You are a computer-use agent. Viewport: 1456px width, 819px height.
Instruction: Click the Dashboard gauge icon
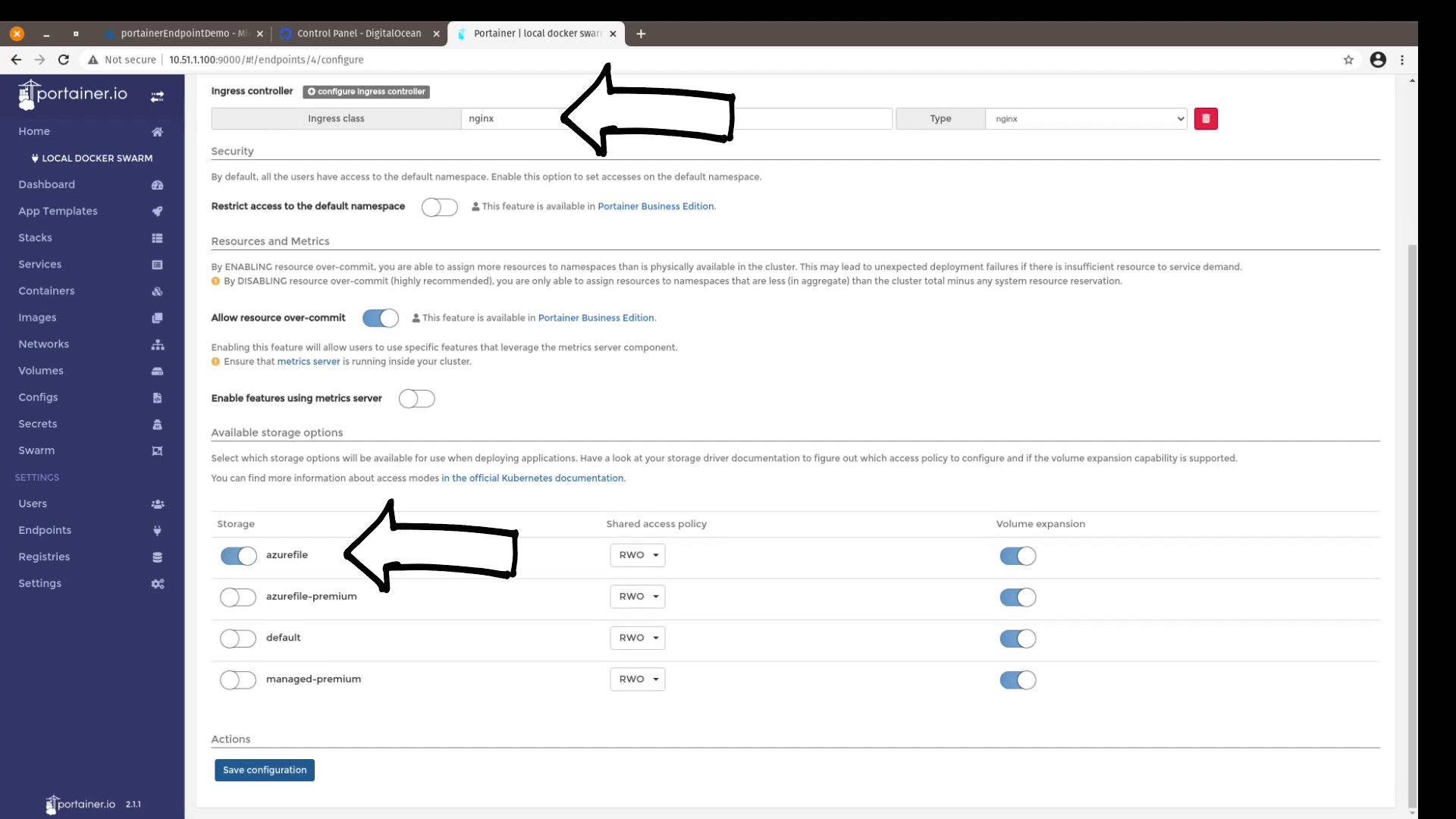coord(157,185)
